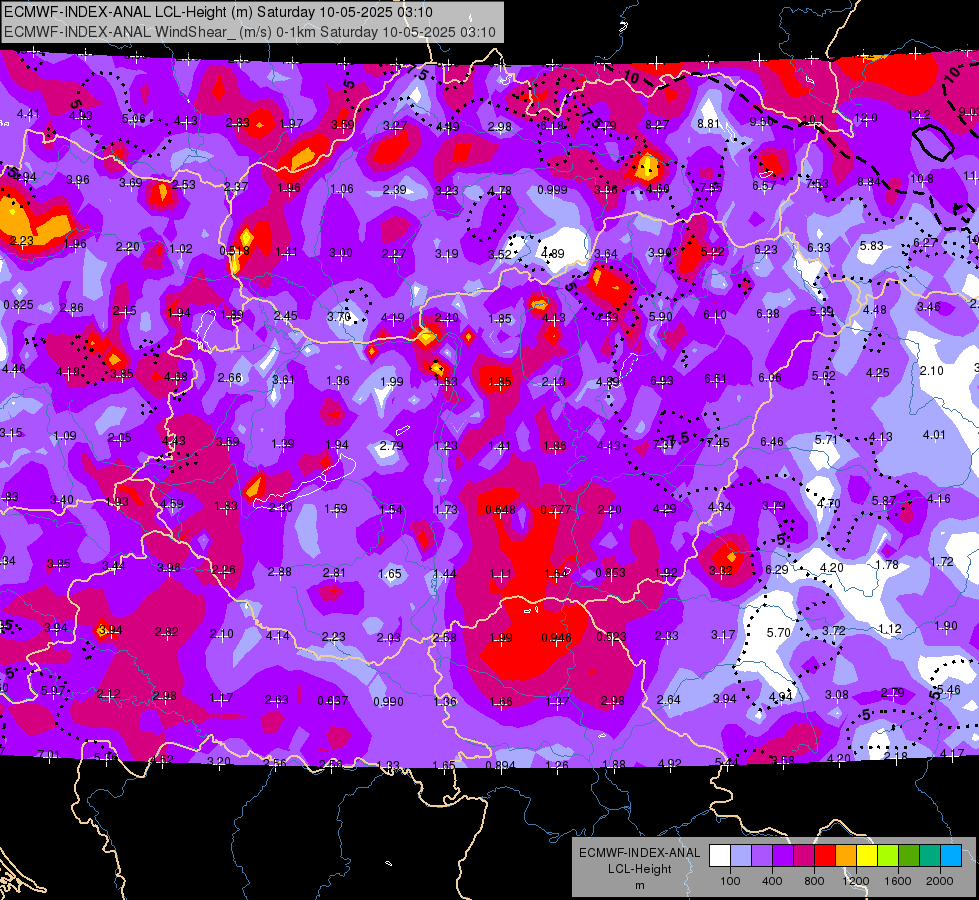Click the wind shear value 12.2
This screenshot has height=900, width=979.
pyautogui.click(x=919, y=115)
